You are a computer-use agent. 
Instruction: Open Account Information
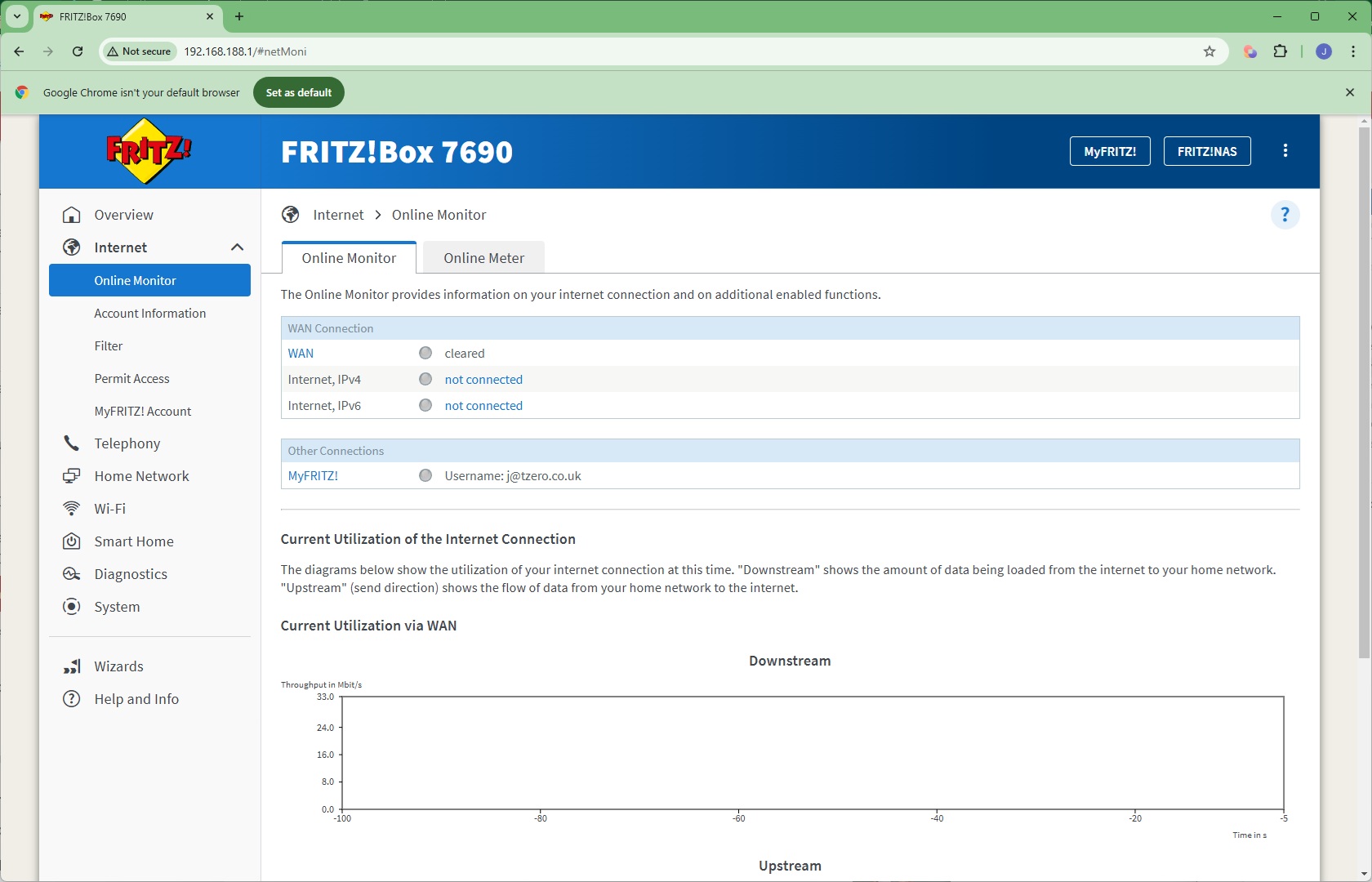pos(150,313)
